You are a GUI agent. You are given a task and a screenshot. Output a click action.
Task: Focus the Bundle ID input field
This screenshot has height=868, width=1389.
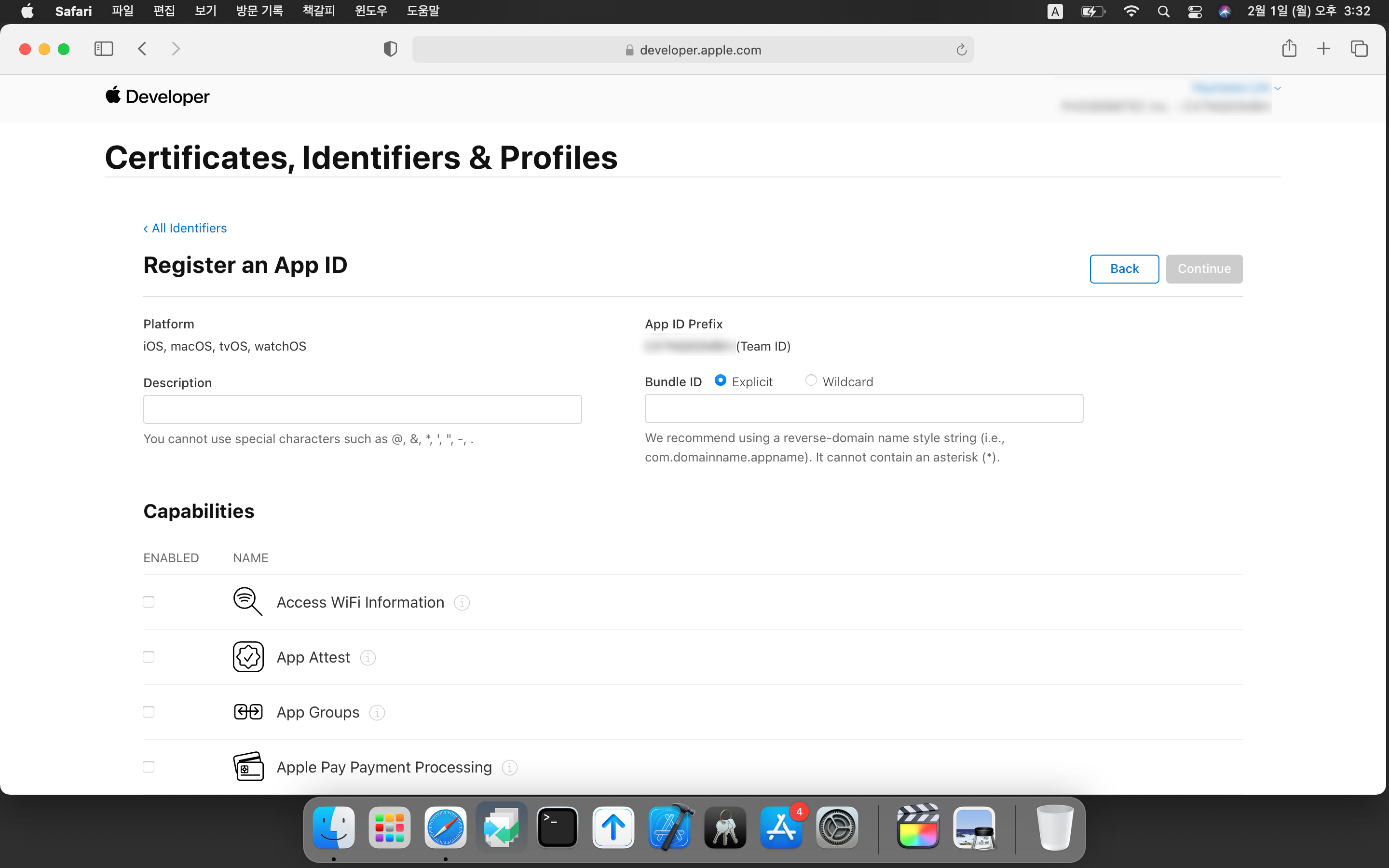(x=863, y=408)
